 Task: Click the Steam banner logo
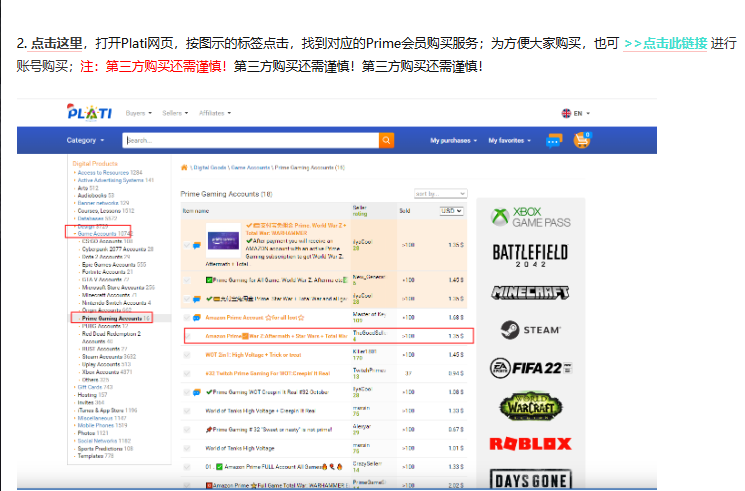pos(530,329)
